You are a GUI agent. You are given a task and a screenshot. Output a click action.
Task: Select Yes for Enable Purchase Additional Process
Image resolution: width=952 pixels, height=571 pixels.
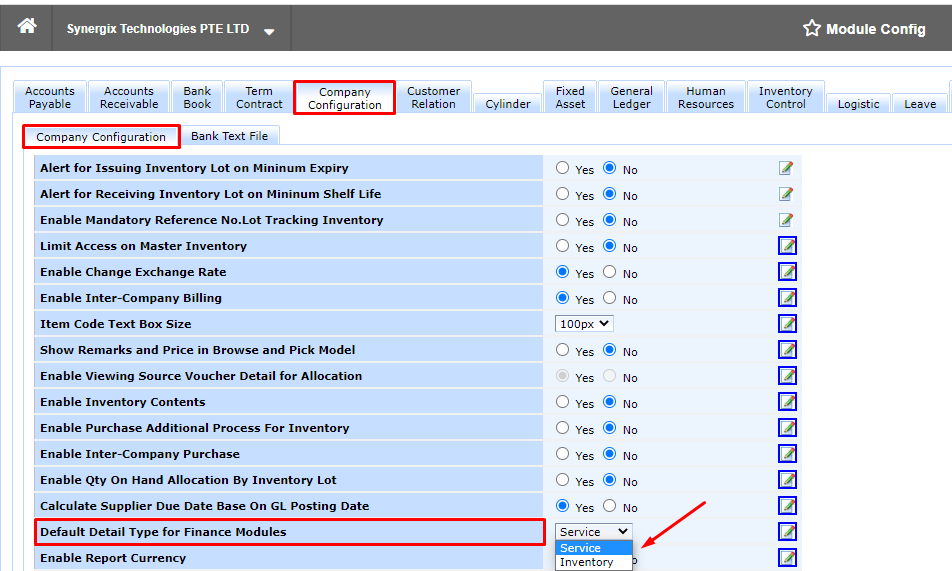coord(562,428)
